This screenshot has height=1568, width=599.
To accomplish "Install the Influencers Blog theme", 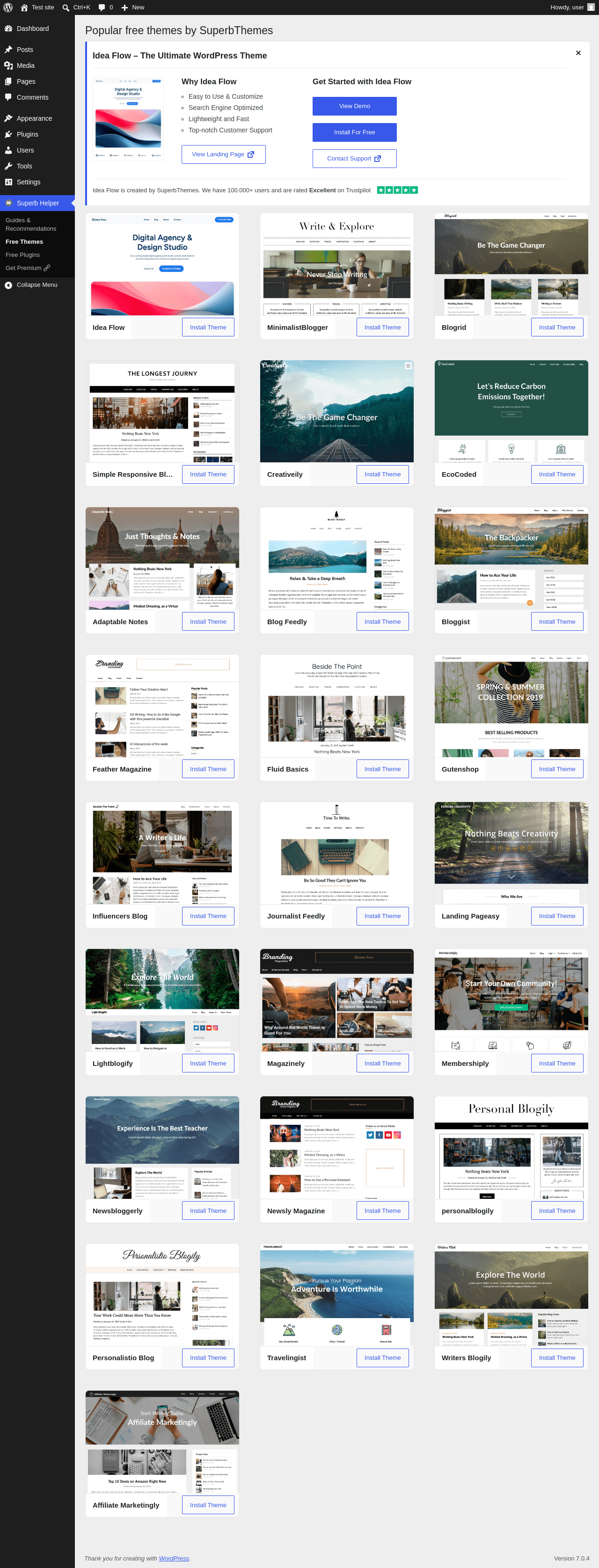I will point(208,916).
